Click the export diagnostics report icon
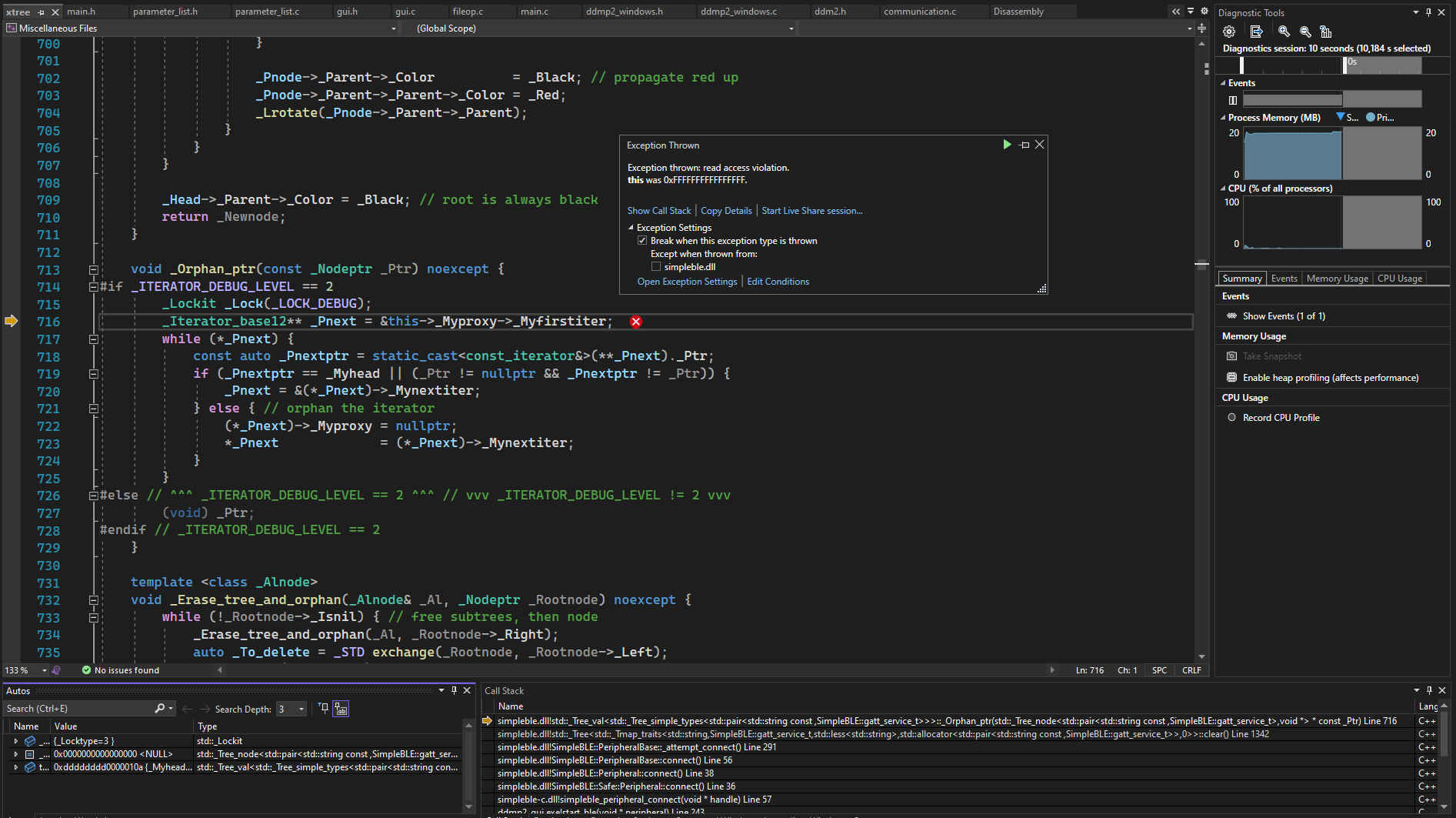 [1257, 31]
